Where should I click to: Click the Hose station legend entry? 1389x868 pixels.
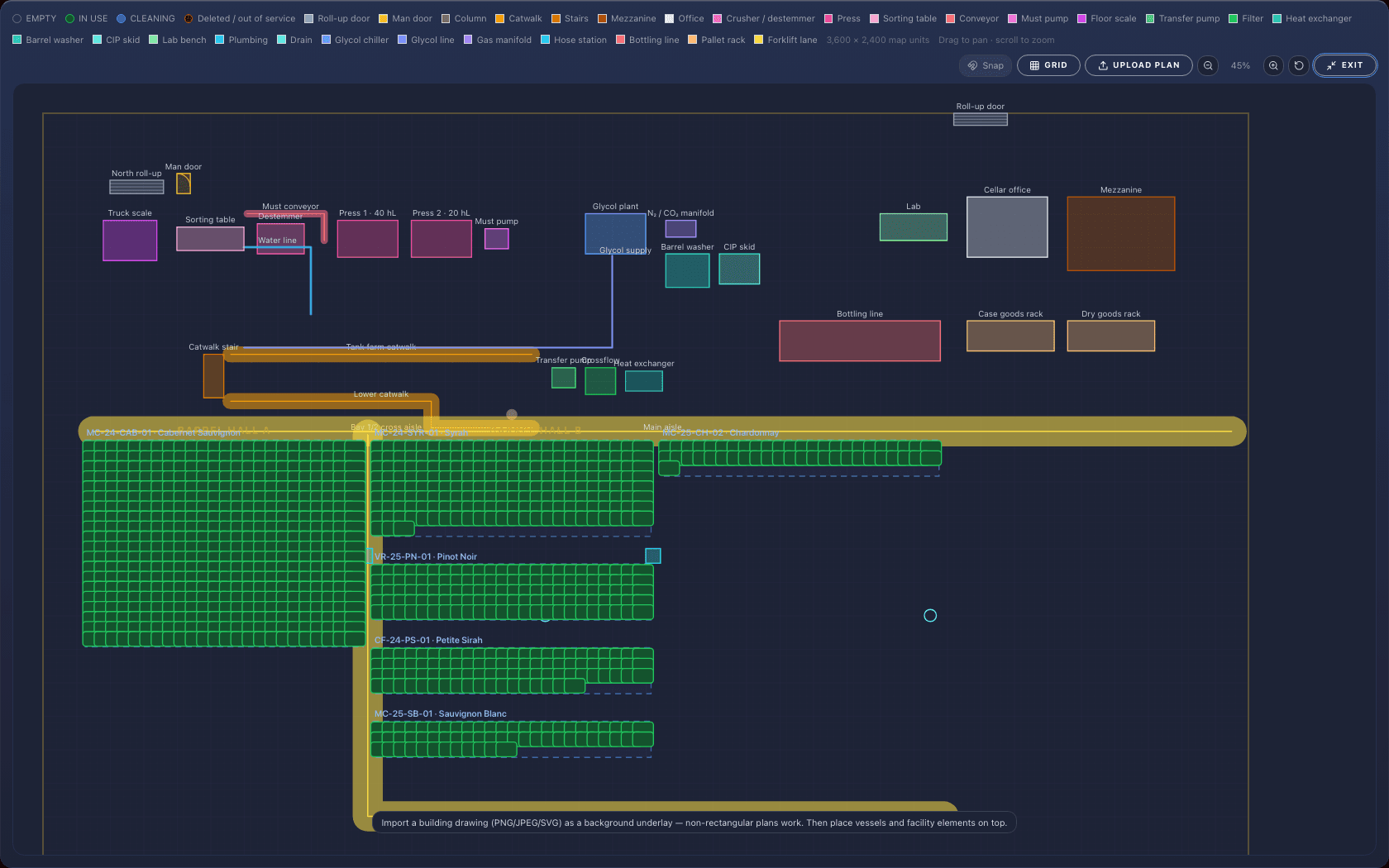click(574, 40)
